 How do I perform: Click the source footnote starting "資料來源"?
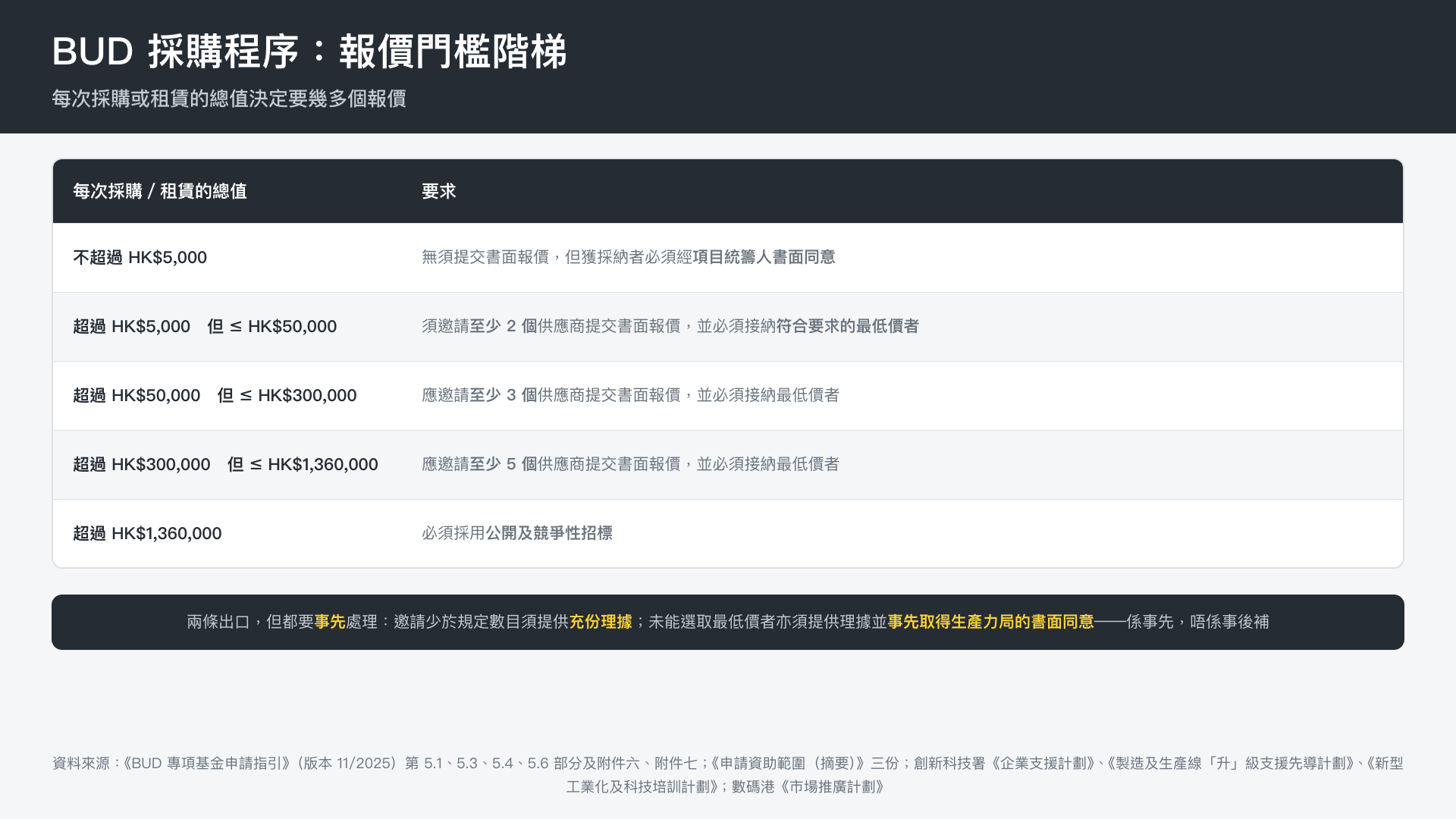tap(728, 775)
